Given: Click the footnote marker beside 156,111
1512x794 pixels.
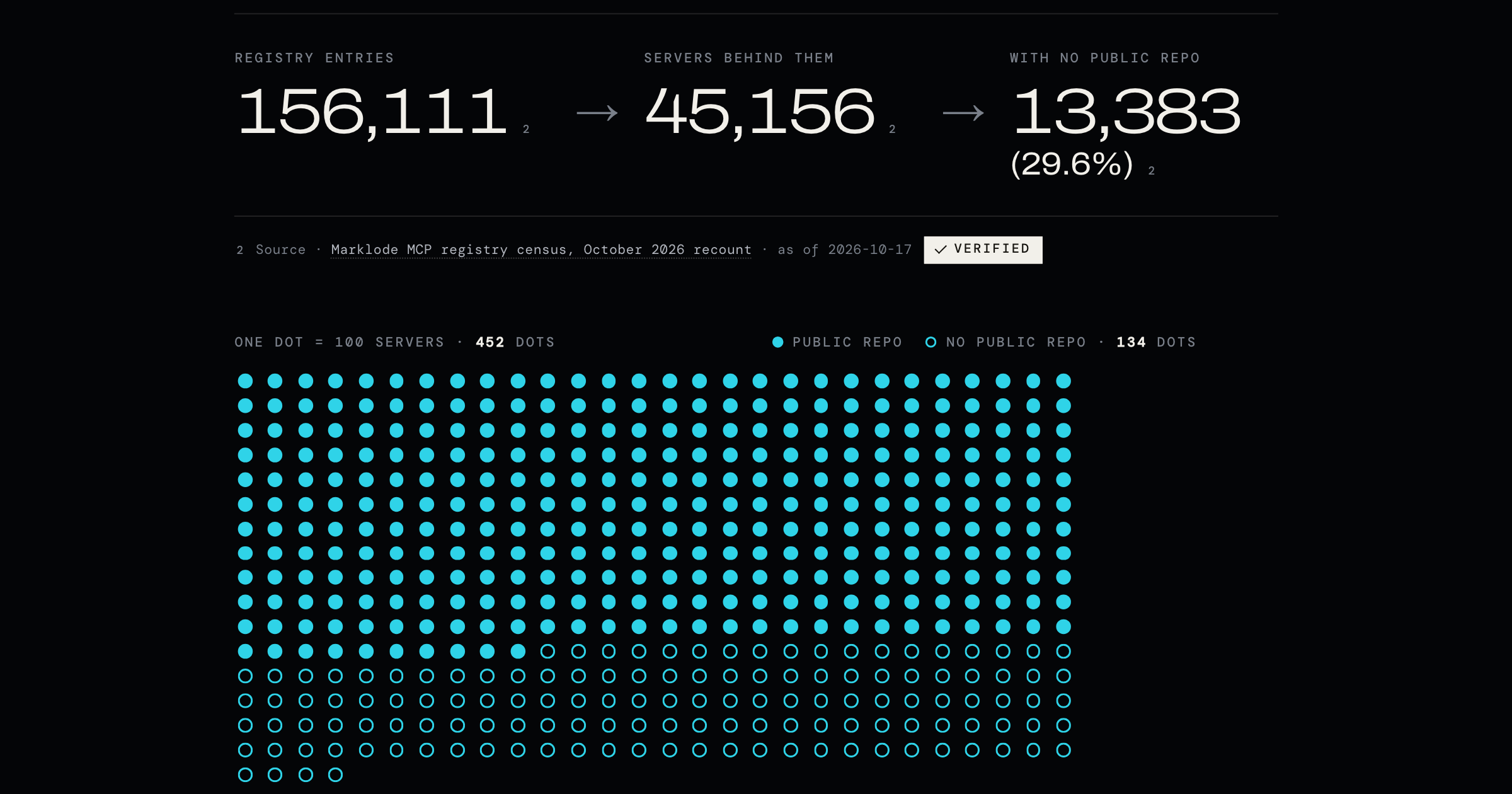Looking at the screenshot, I should pyautogui.click(x=526, y=129).
